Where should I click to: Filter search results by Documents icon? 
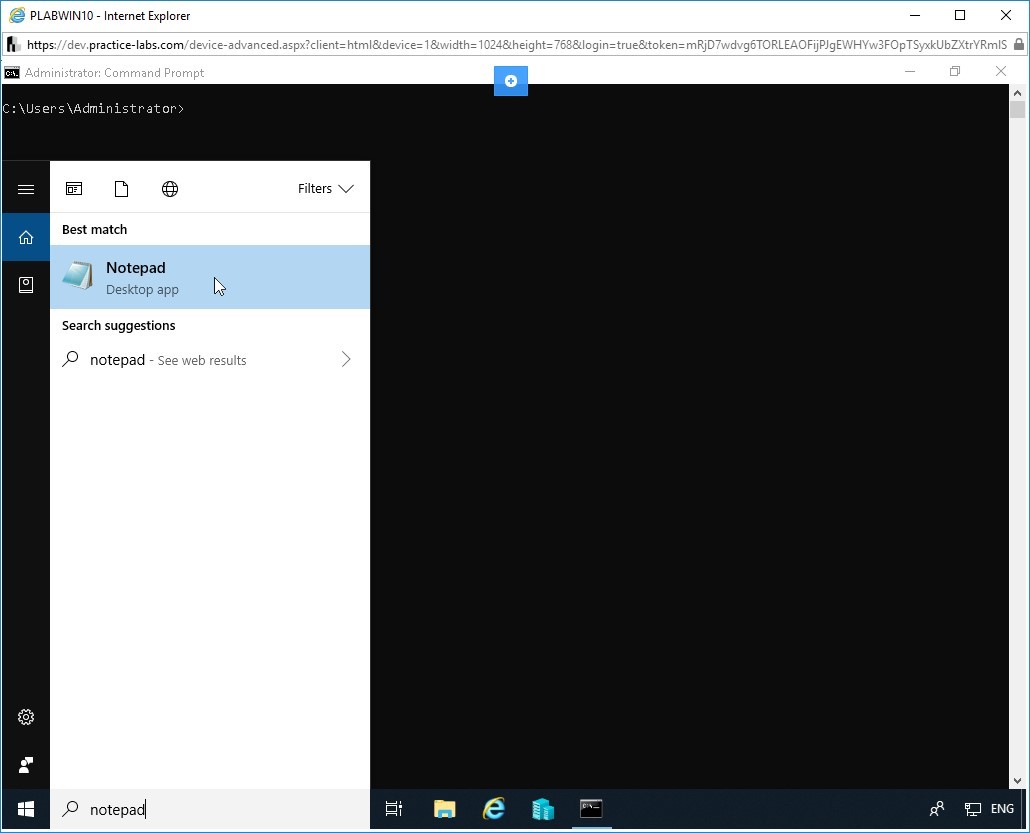(122, 189)
